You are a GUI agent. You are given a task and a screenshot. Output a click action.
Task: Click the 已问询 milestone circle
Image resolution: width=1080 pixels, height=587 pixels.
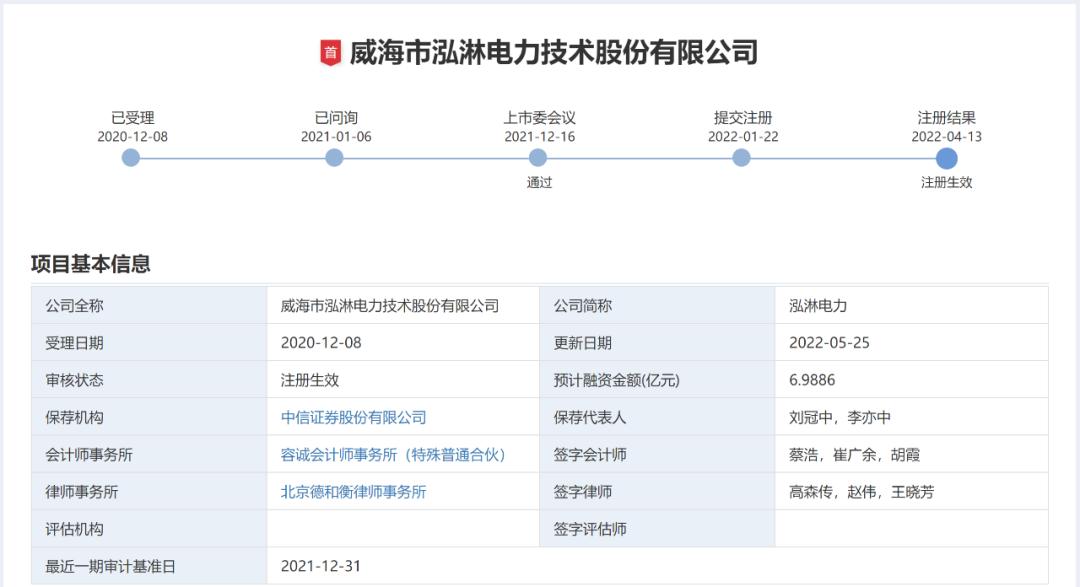coord(334,156)
